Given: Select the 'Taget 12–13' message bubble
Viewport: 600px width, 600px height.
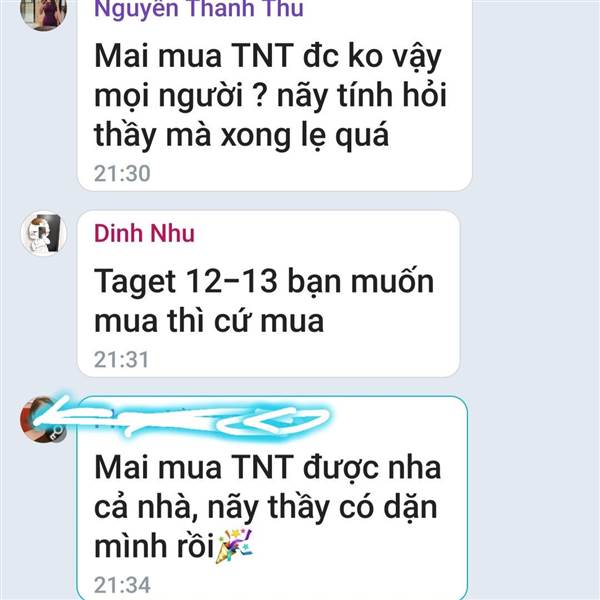Looking at the screenshot, I should 268,293.
